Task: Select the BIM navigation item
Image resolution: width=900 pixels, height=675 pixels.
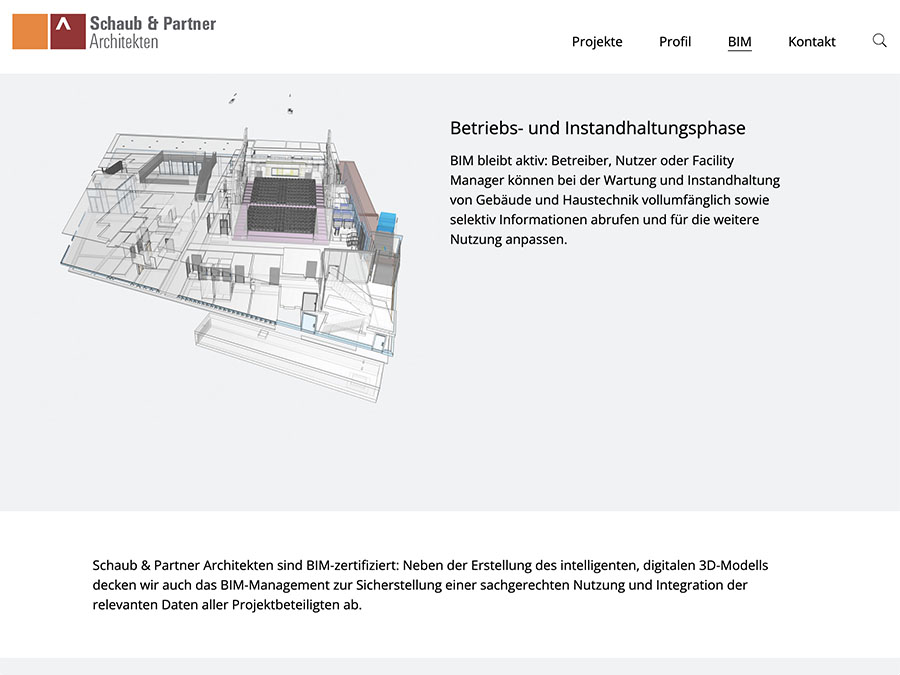Action: (x=740, y=42)
